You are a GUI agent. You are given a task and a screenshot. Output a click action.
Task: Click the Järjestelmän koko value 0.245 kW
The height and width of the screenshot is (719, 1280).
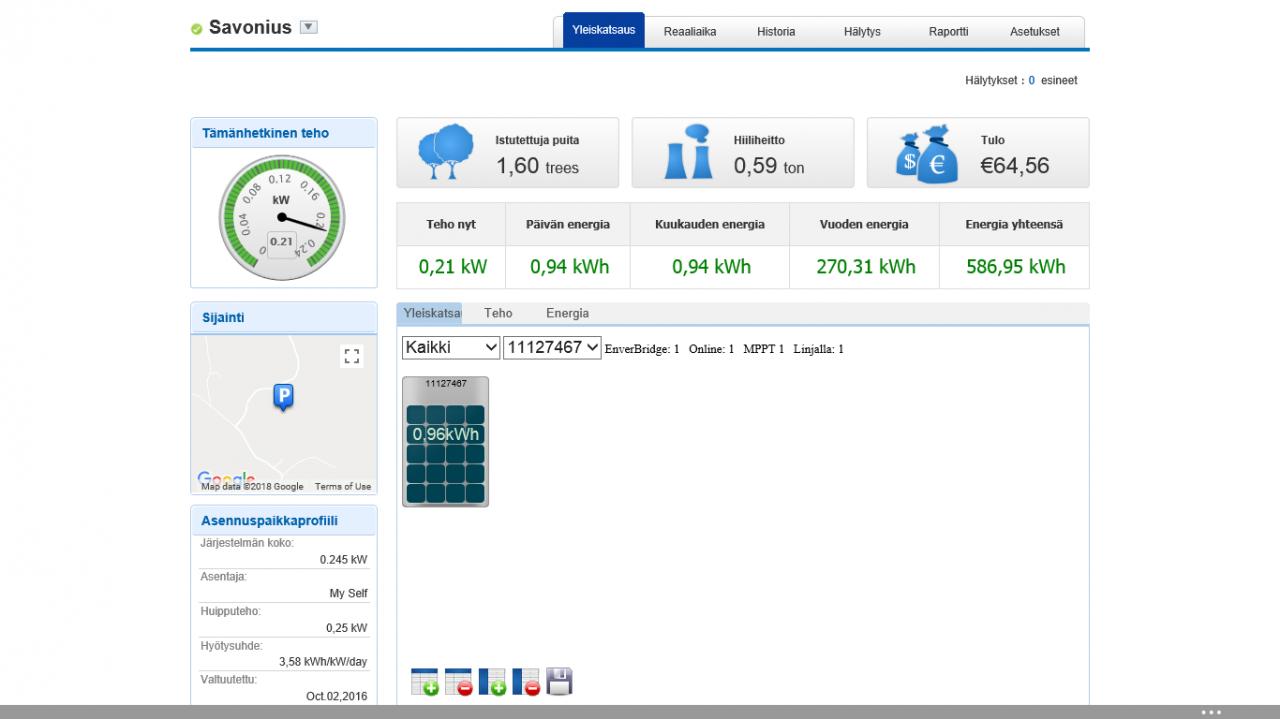(343, 560)
